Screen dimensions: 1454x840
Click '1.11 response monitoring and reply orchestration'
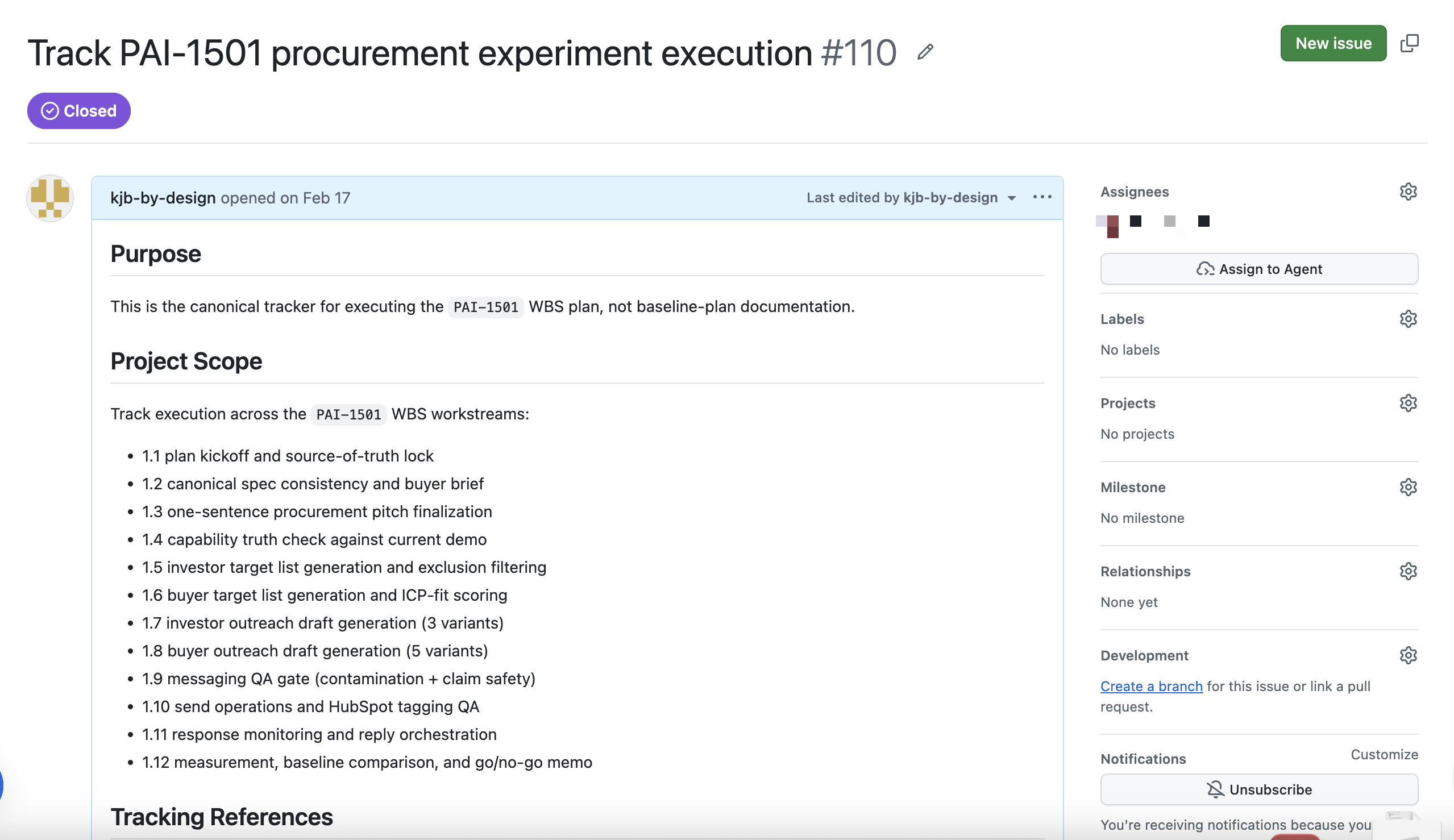[319, 734]
